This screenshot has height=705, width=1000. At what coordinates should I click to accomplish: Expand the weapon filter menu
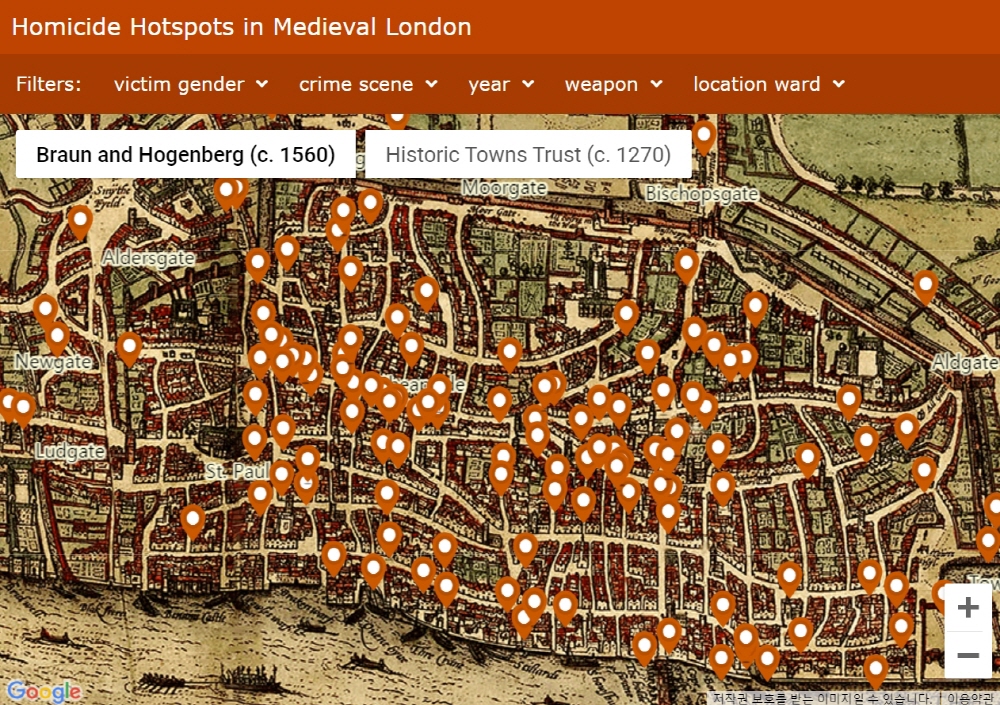pyautogui.click(x=613, y=84)
